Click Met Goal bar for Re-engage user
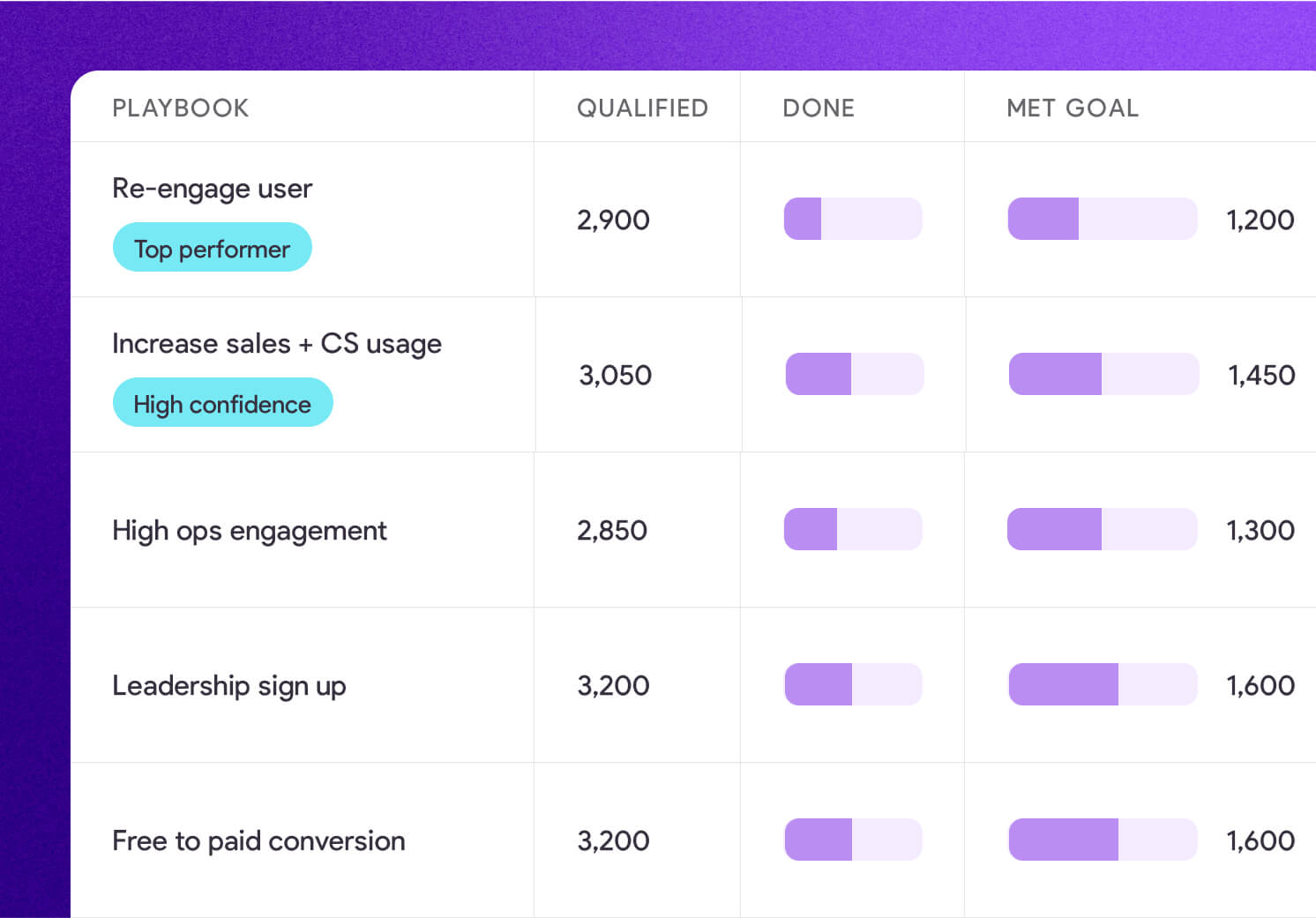This screenshot has height=918, width=1316. point(1103,219)
